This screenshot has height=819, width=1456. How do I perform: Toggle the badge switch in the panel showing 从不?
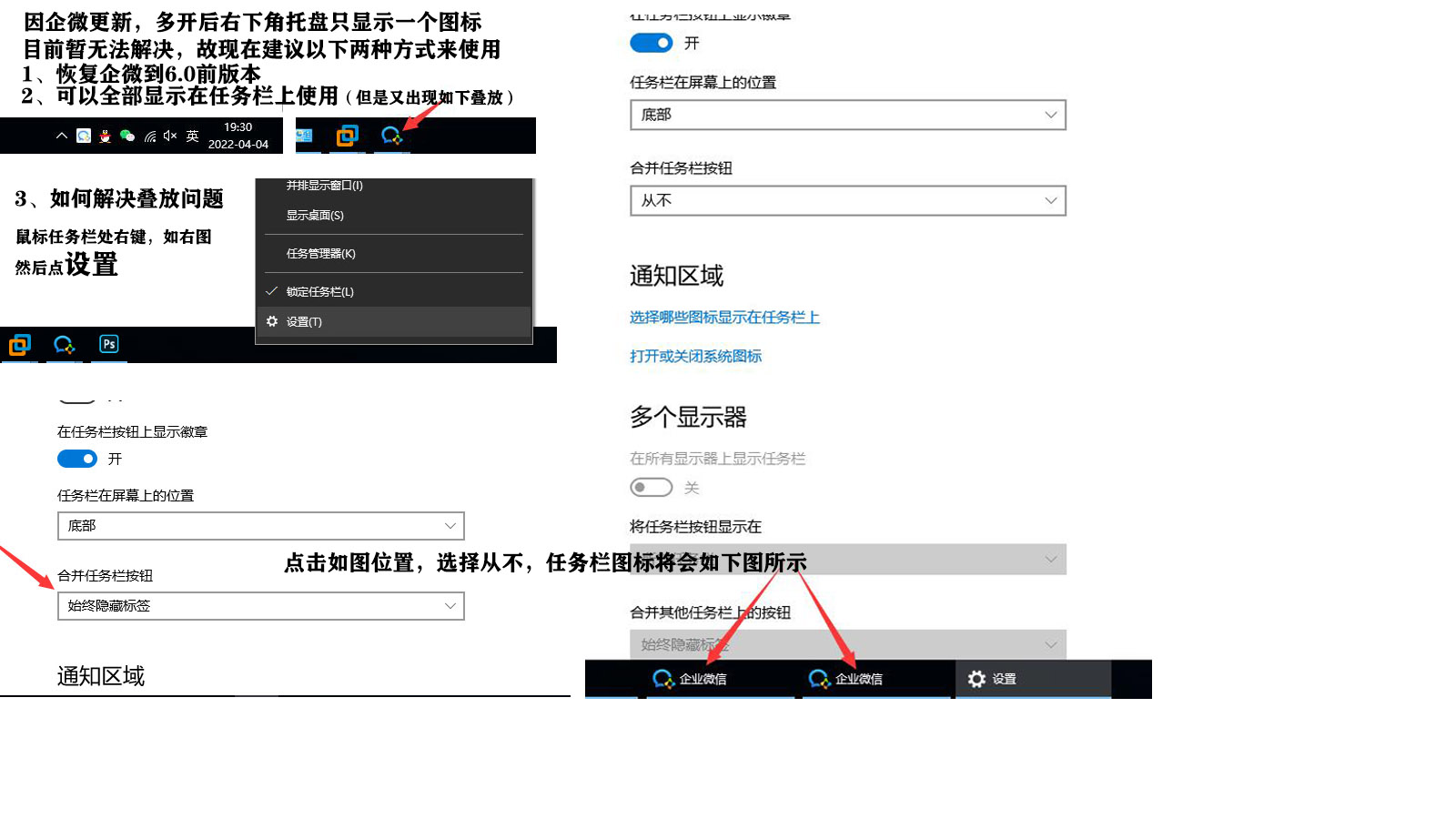[x=652, y=43]
